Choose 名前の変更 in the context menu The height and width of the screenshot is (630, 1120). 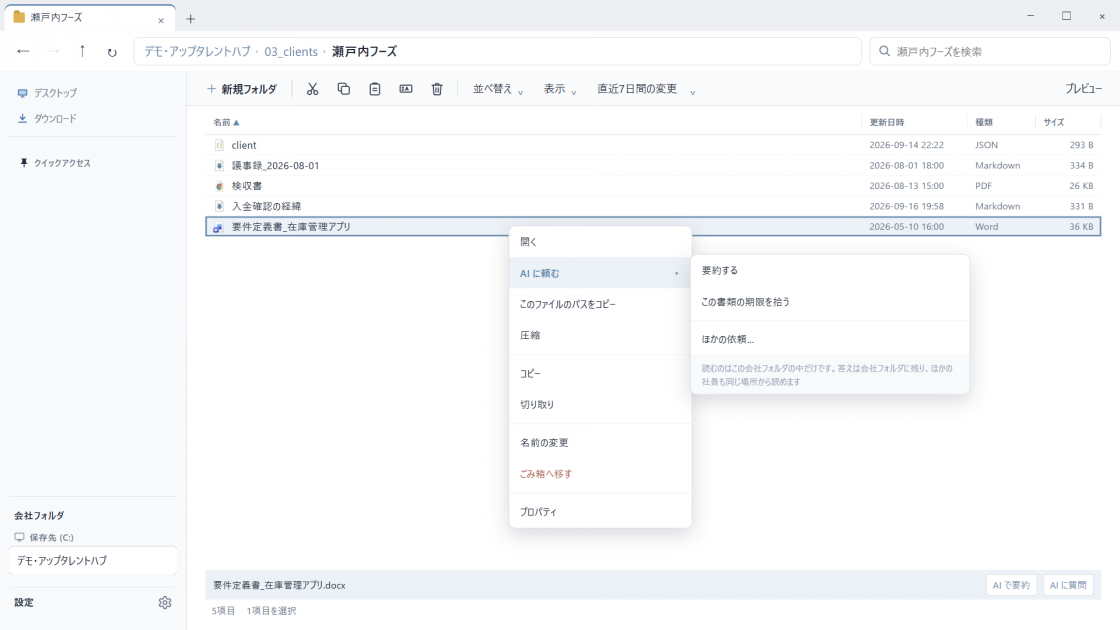click(600, 443)
